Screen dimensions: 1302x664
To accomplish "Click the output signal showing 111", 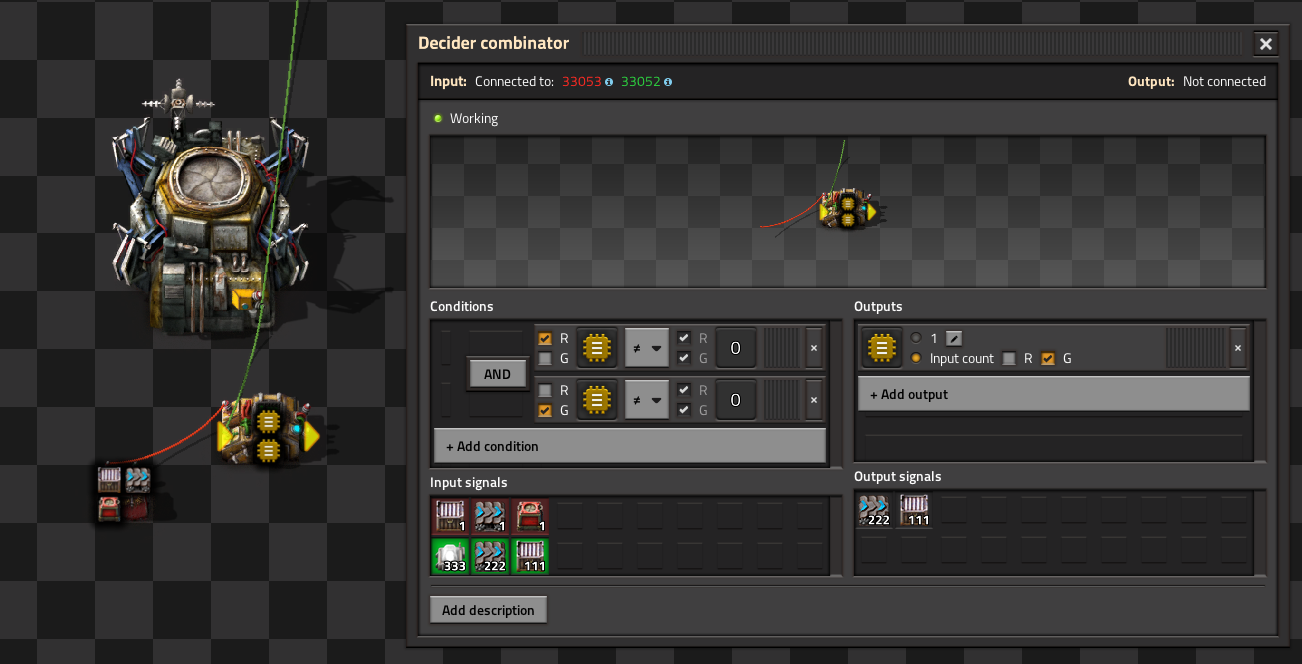I will 915,510.
